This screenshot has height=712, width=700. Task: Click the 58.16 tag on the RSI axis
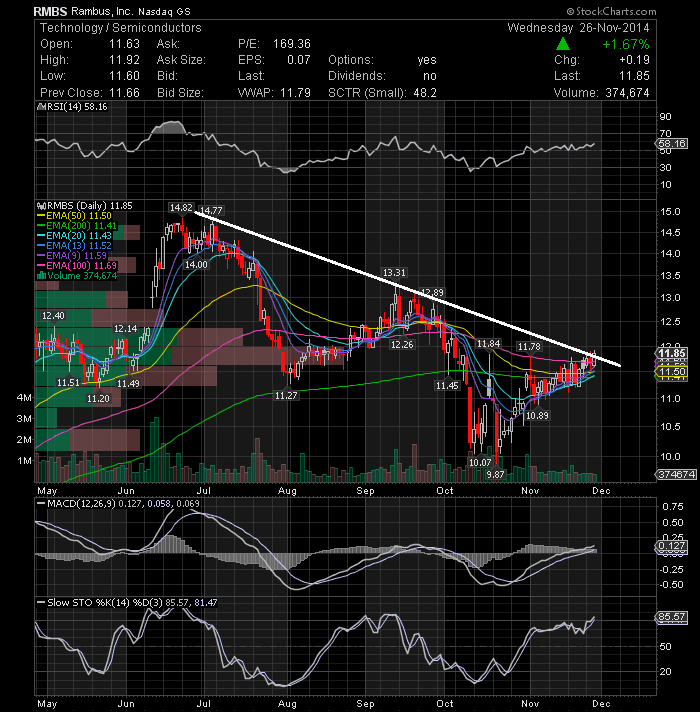672,144
